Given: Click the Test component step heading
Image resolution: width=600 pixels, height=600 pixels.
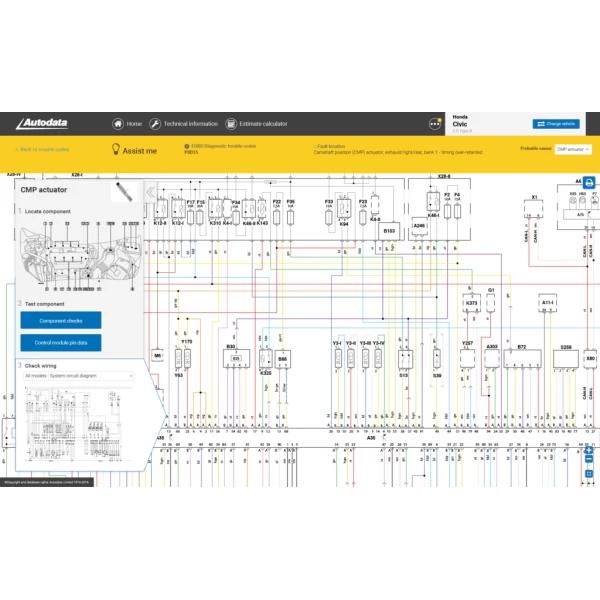Looking at the screenshot, I should pyautogui.click(x=44, y=304).
